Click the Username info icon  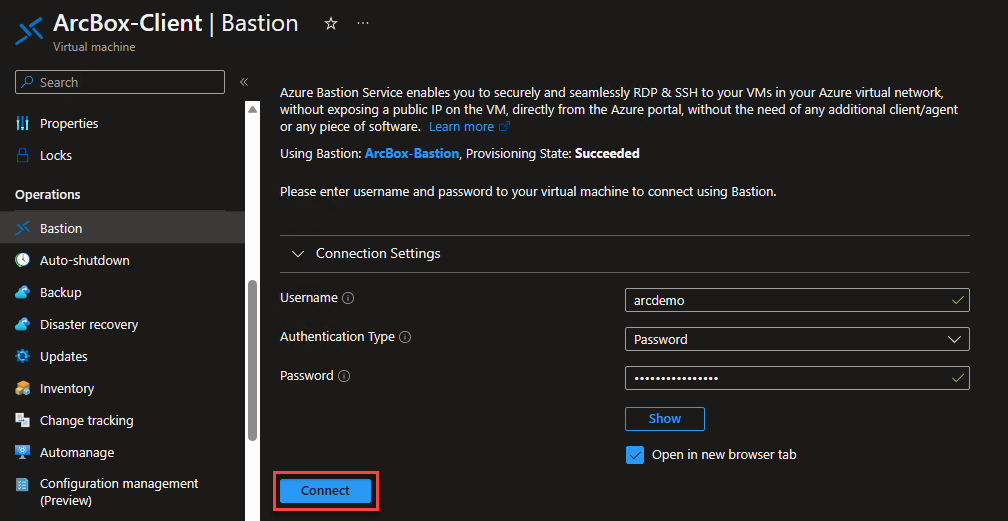[x=348, y=298]
